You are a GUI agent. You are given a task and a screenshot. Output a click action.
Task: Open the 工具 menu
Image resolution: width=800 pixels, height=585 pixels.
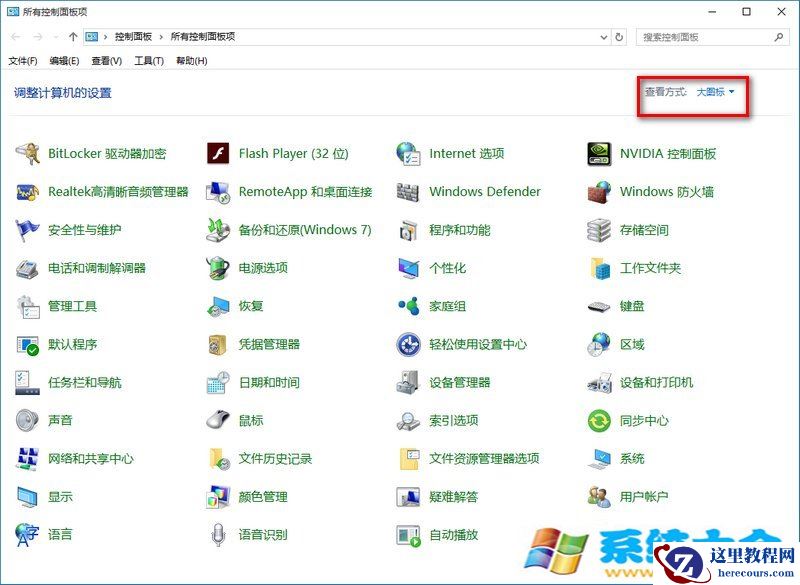tap(149, 60)
